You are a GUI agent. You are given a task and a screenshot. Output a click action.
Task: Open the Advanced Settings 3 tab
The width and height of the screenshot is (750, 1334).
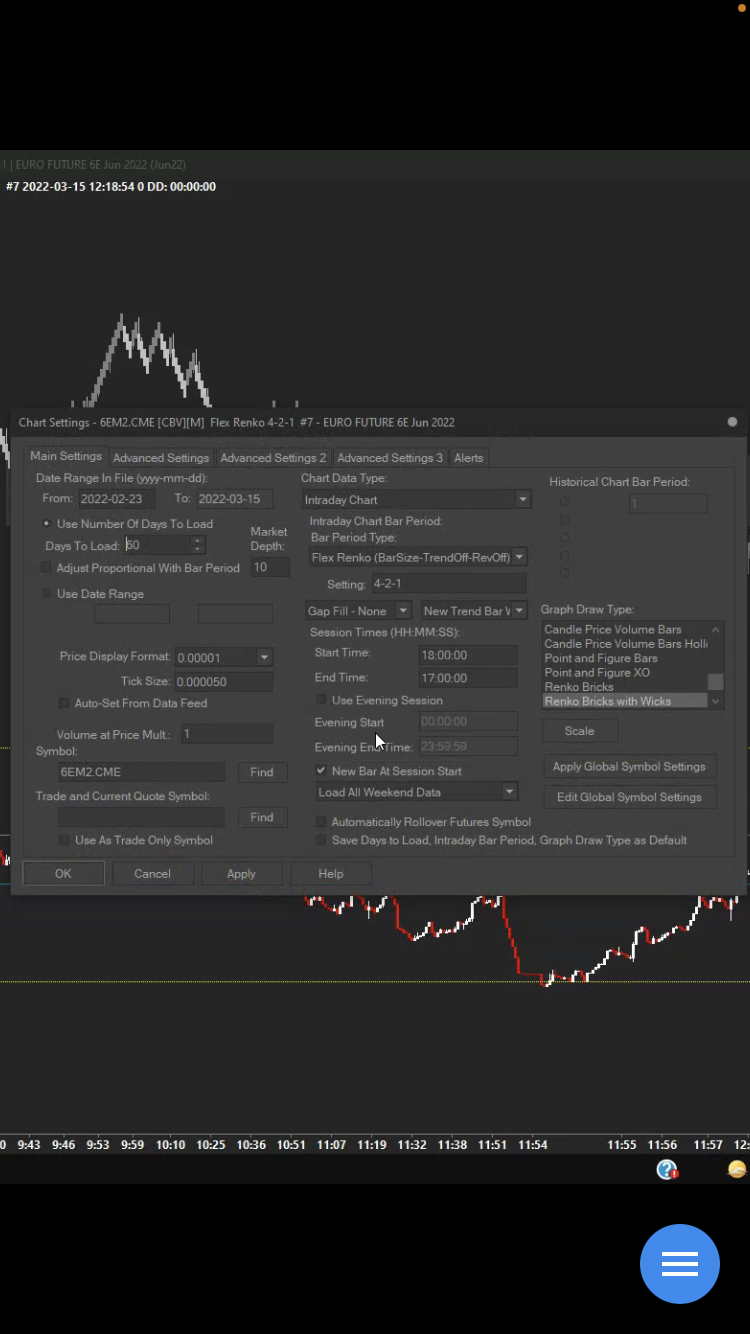[x=390, y=458]
